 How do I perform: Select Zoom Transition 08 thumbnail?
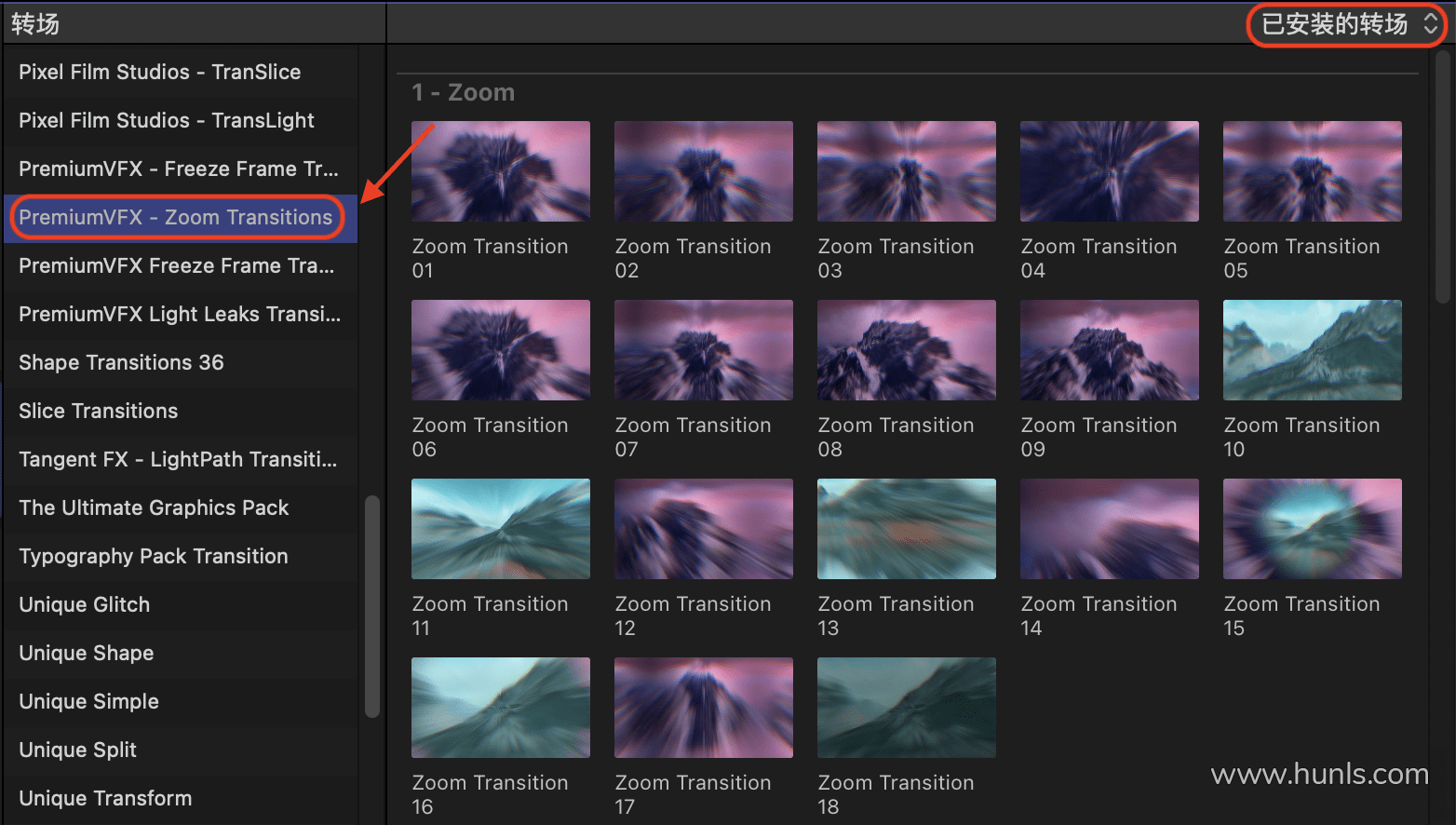tap(907, 350)
